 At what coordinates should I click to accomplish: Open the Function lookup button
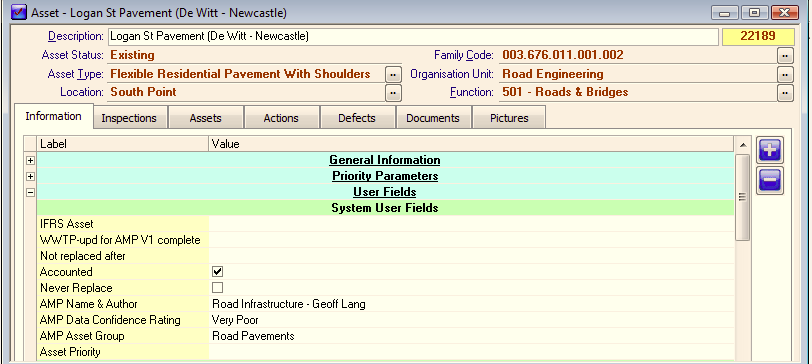[785, 93]
